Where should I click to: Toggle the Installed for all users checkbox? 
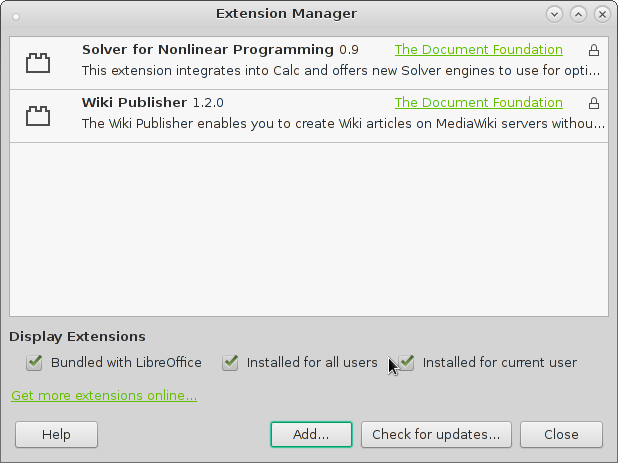pyautogui.click(x=231, y=362)
